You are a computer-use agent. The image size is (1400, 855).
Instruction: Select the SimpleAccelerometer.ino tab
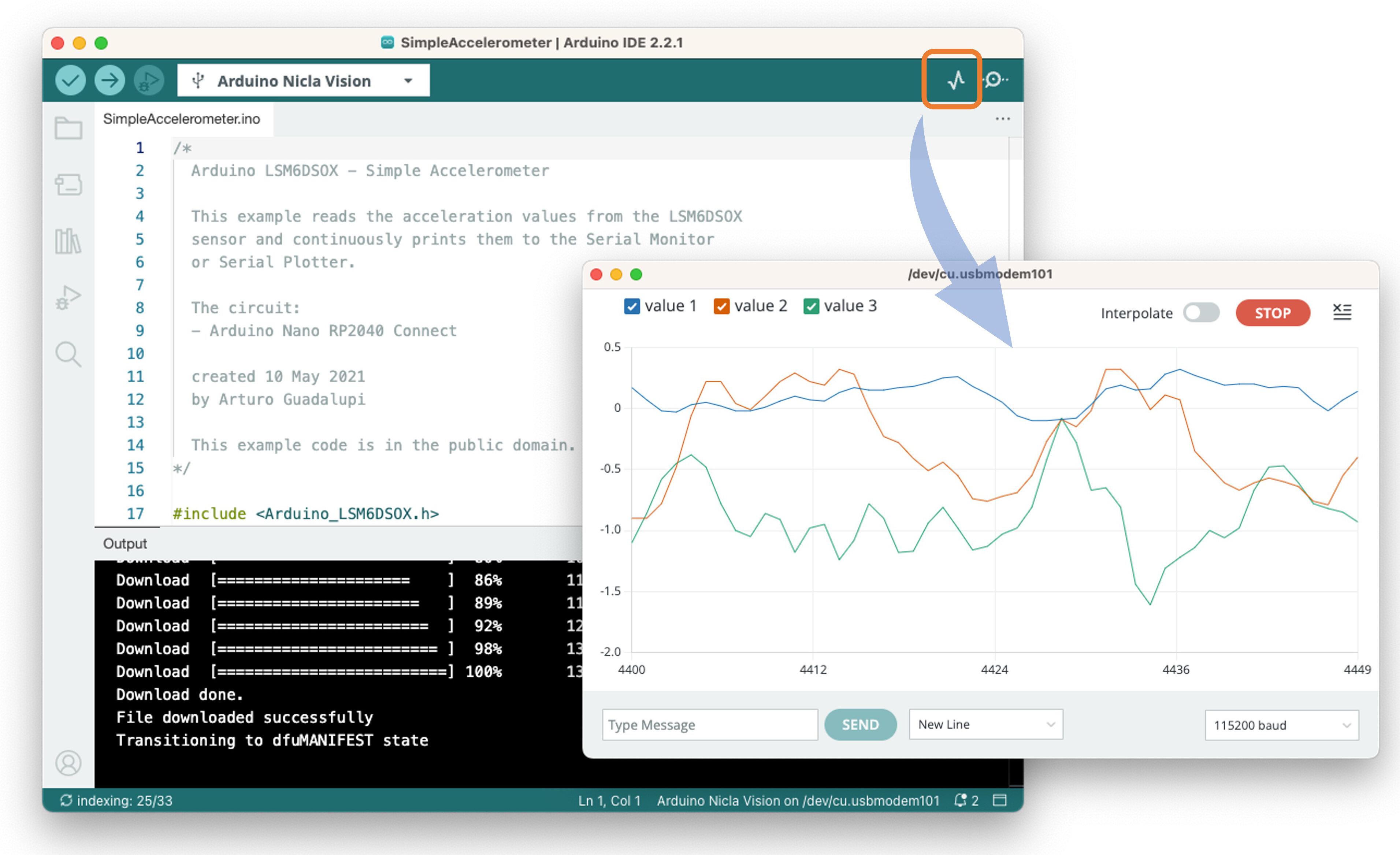[182, 119]
